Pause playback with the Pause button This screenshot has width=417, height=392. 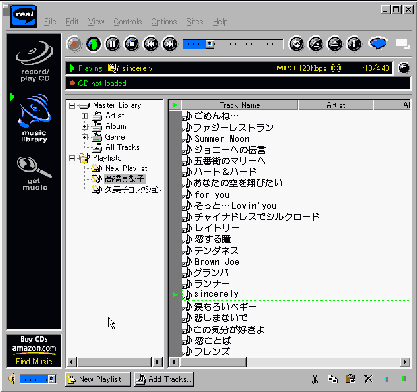point(113,44)
